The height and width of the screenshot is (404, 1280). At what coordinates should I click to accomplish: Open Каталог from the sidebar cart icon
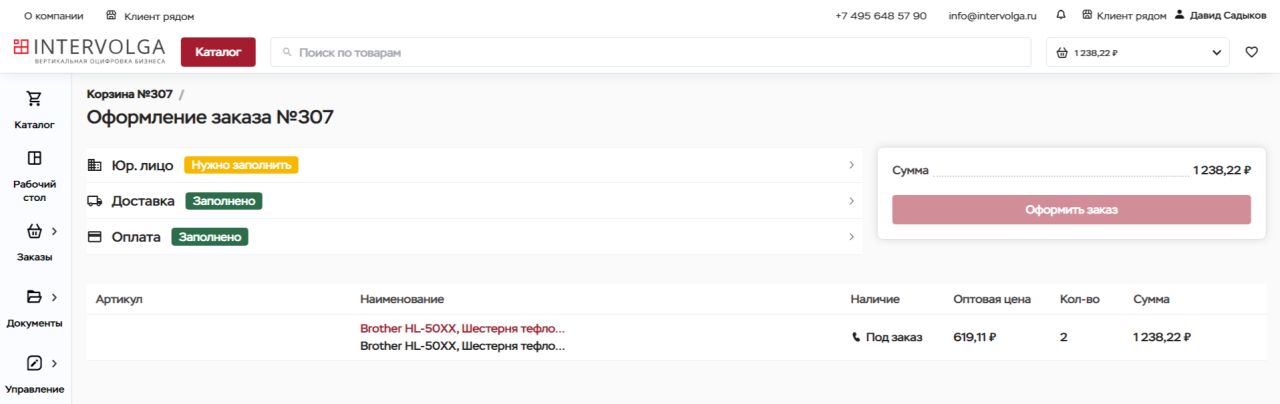pos(34,99)
